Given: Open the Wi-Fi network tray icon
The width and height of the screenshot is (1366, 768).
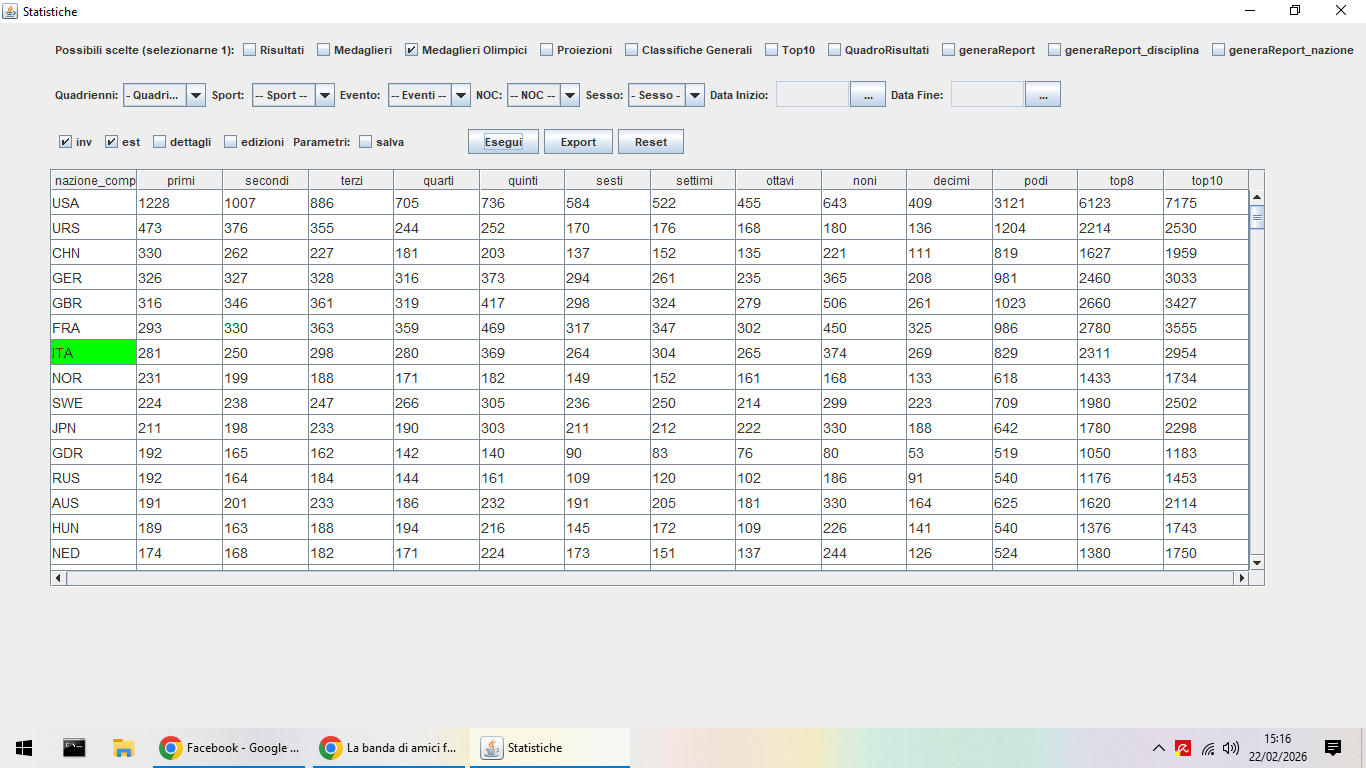Looking at the screenshot, I should (x=1208, y=747).
